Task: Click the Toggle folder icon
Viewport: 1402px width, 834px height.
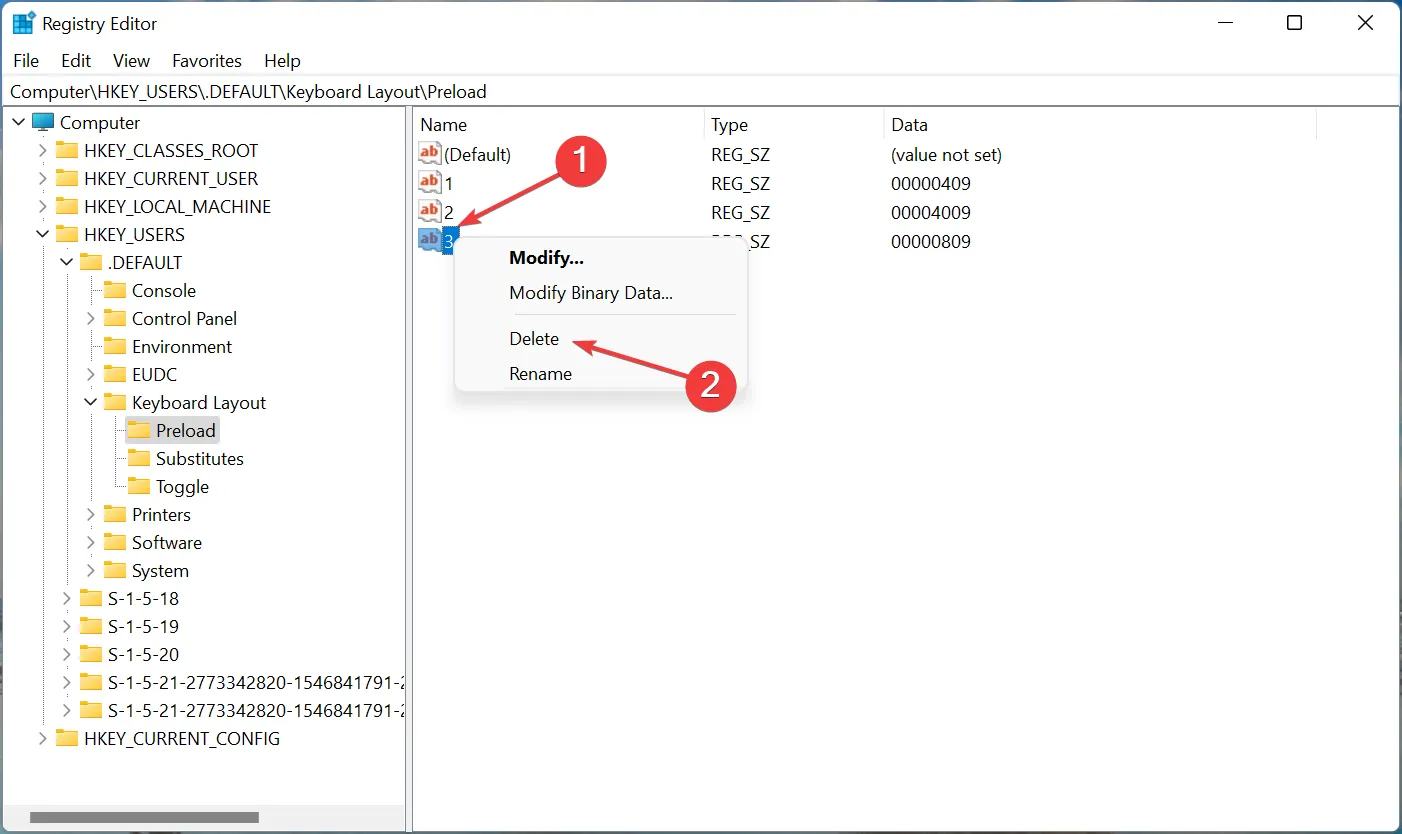Action: (139, 486)
